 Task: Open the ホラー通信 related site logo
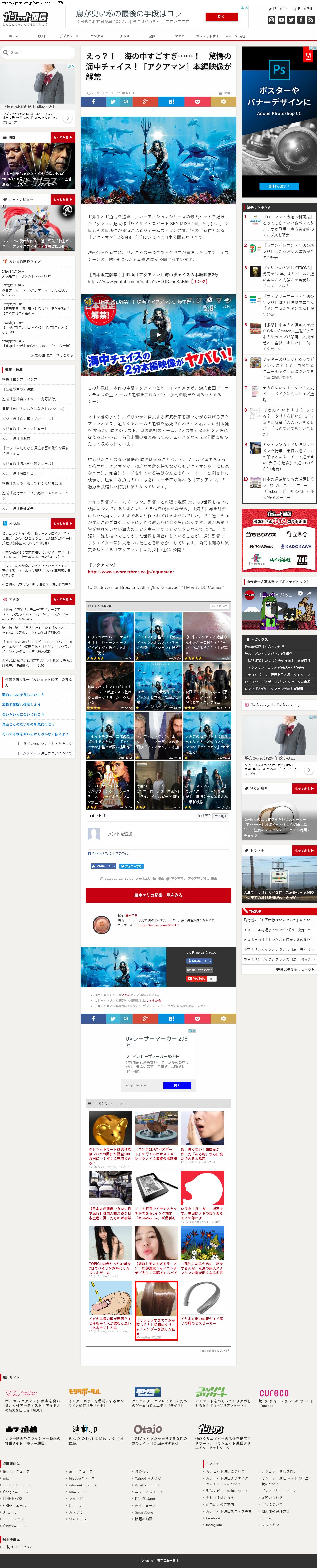[x=21, y=1429]
